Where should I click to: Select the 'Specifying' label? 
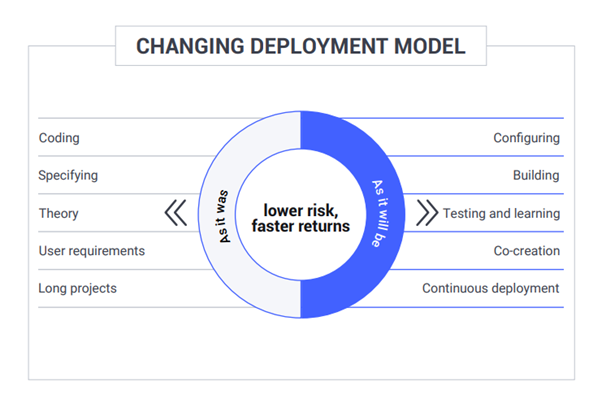click(68, 175)
